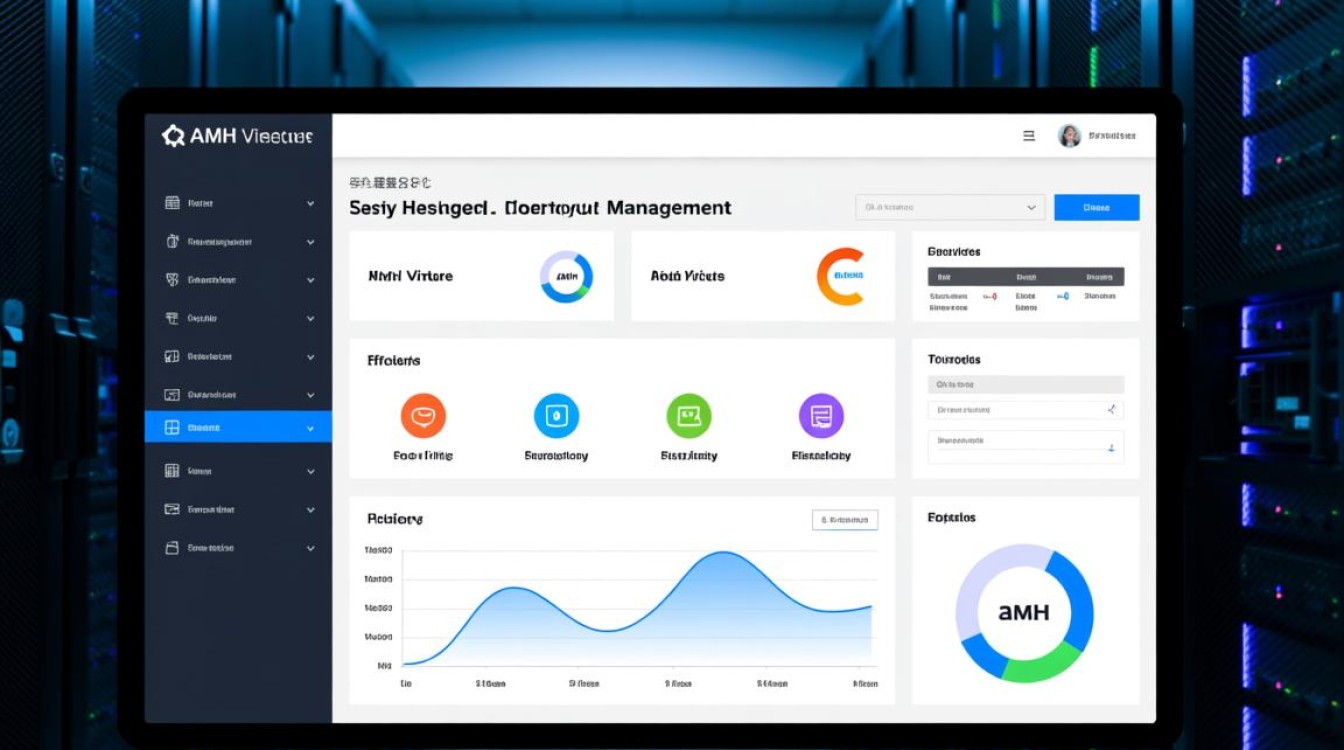Open the outlined selector above the line chart
This screenshot has height=750, width=1344.
click(845, 520)
